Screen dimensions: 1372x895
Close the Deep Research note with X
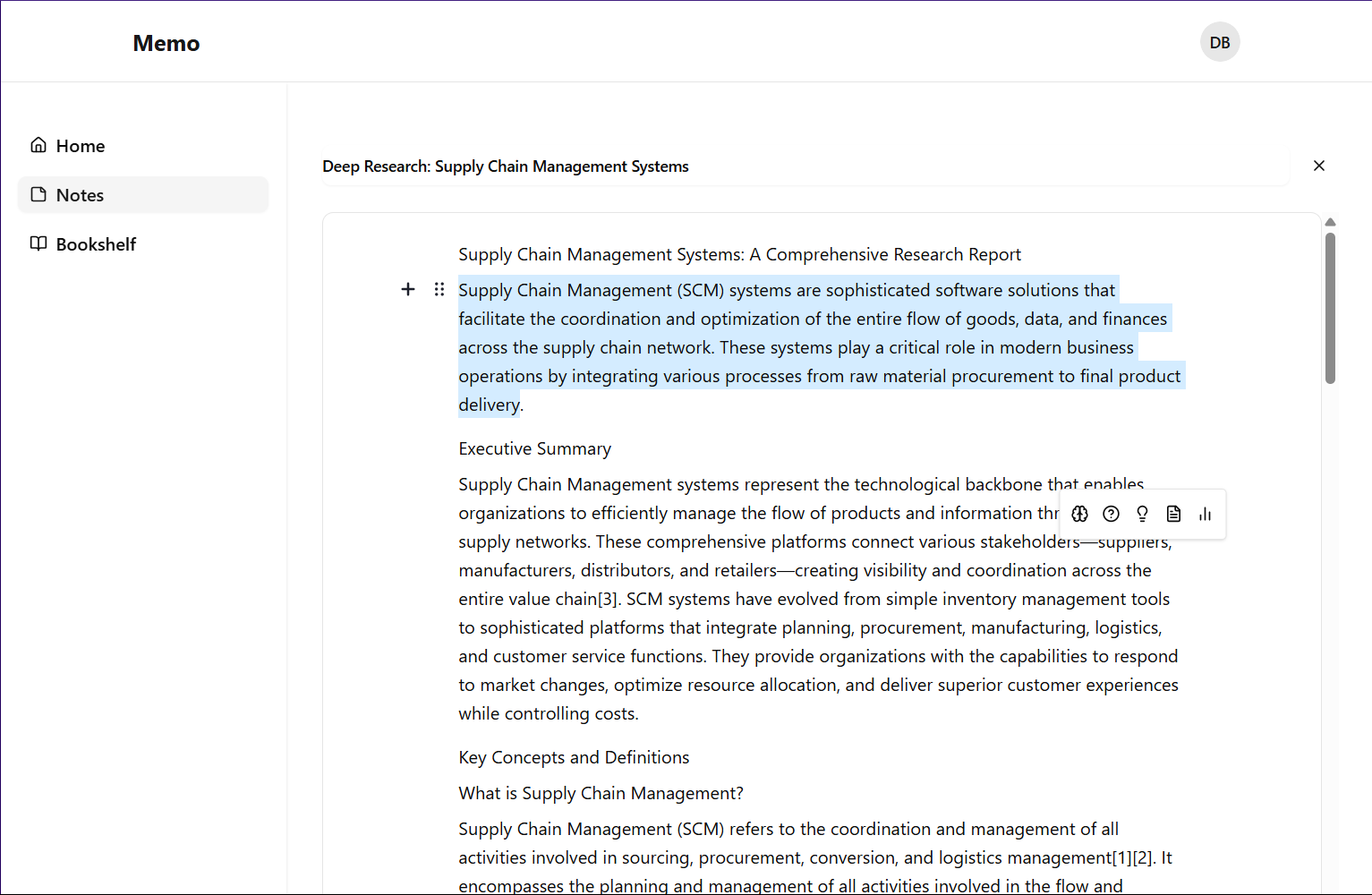click(x=1318, y=166)
